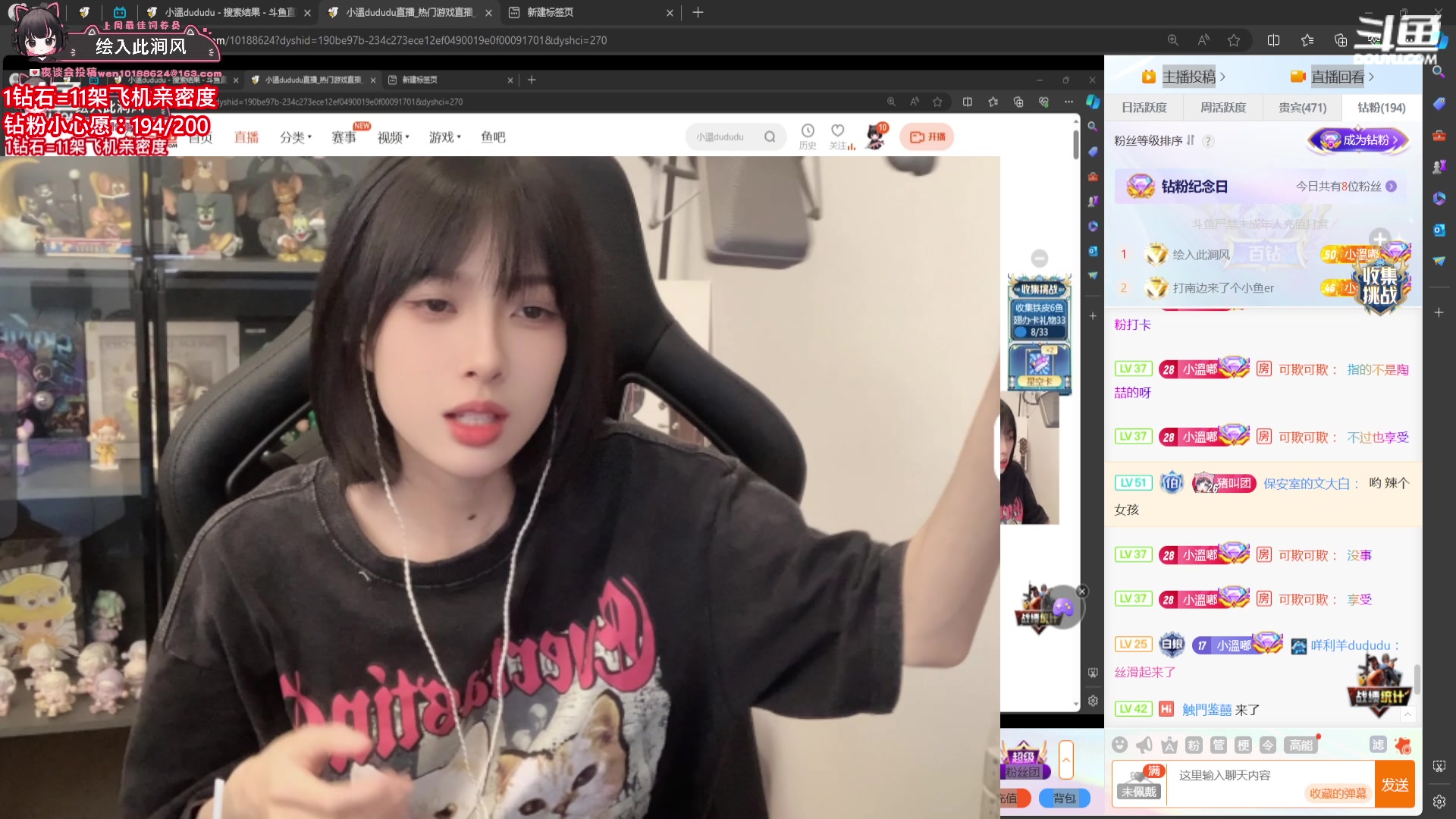This screenshot has height=819, width=1456.
Task: Collapse the 收集挑战 widget with minus button
Action: point(1040,258)
